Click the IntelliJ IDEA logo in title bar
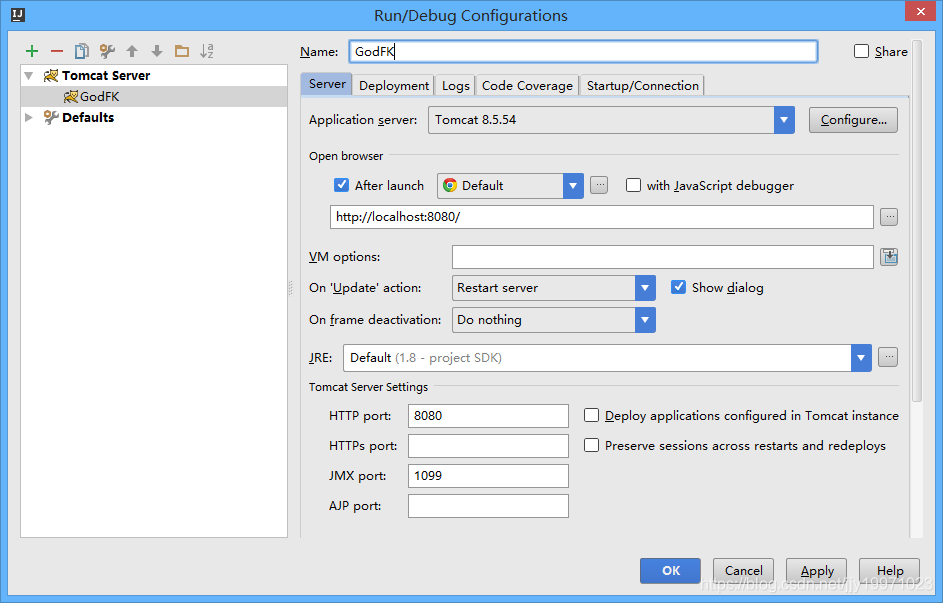 tap(18, 14)
